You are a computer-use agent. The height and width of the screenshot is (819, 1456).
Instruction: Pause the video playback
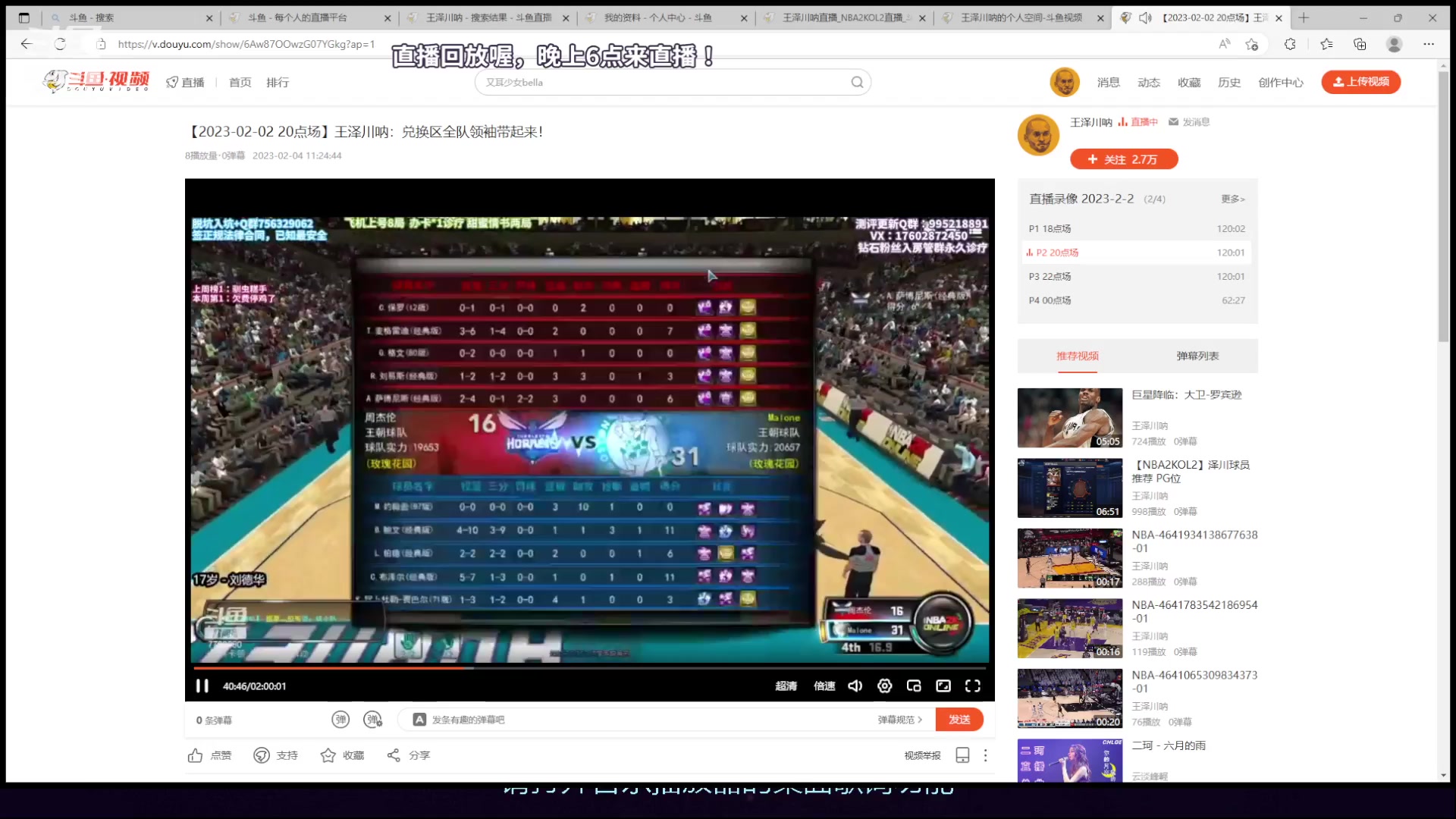(202, 686)
